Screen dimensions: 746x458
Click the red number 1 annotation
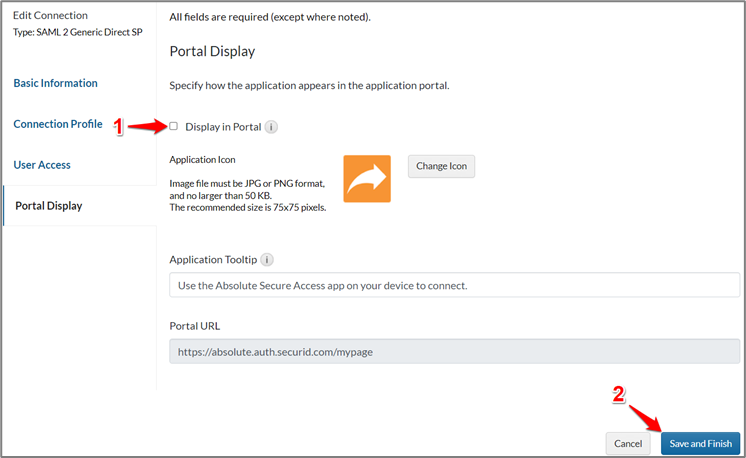(x=118, y=127)
